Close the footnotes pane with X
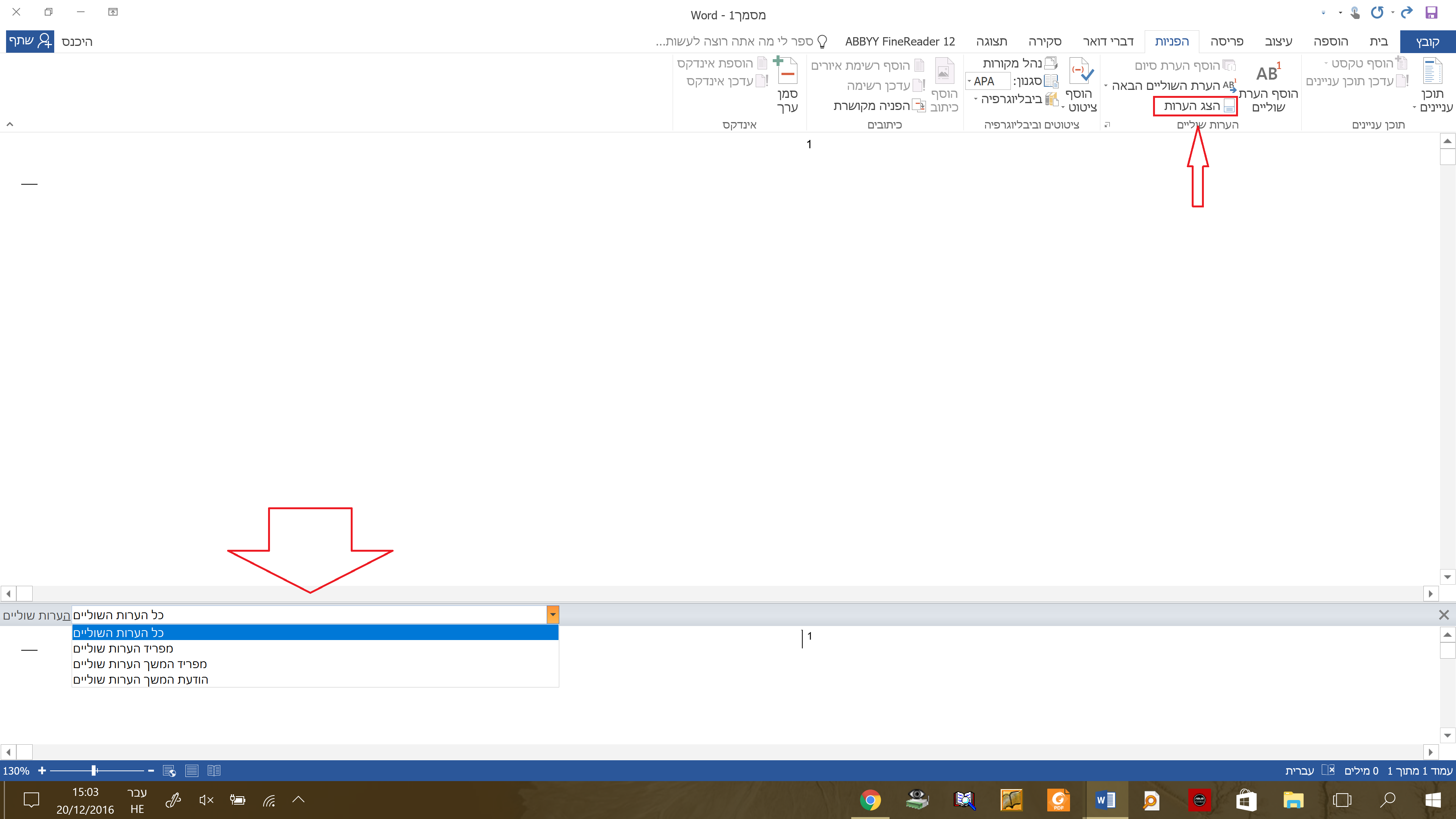1456x819 pixels. coord(1443,614)
